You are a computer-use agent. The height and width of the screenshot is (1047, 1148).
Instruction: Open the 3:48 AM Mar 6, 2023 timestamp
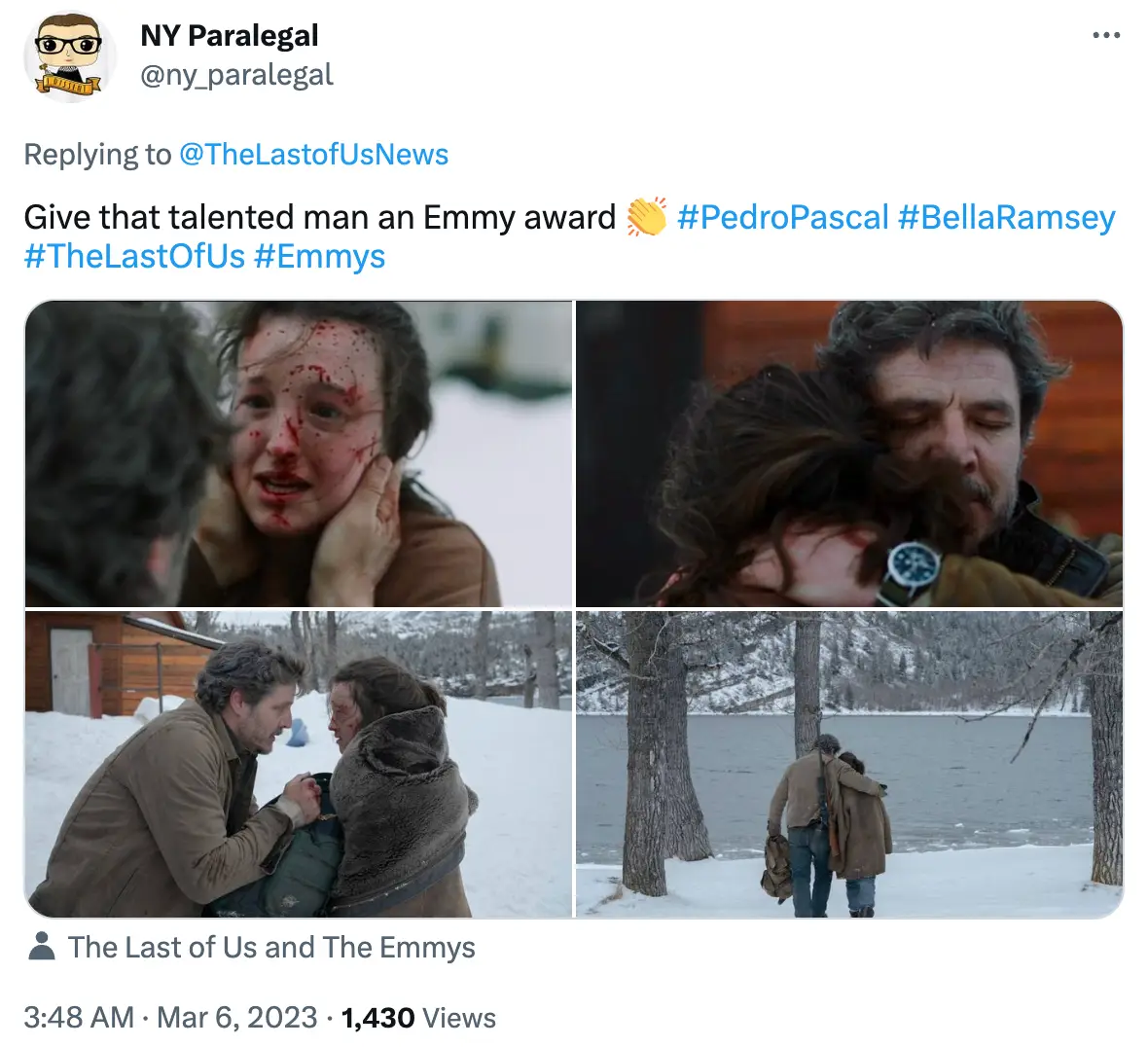click(170, 1018)
